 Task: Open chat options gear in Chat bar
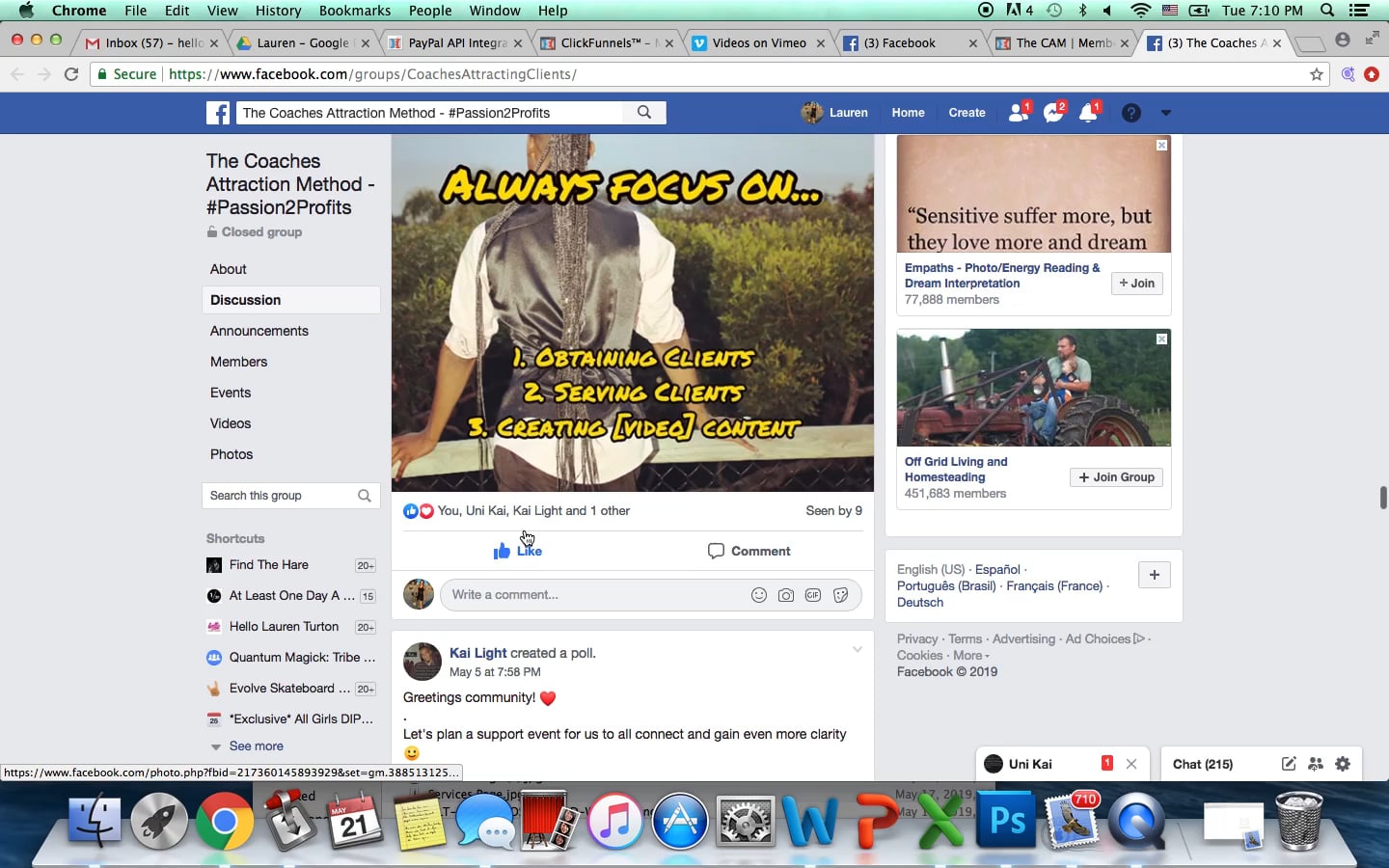point(1343,764)
